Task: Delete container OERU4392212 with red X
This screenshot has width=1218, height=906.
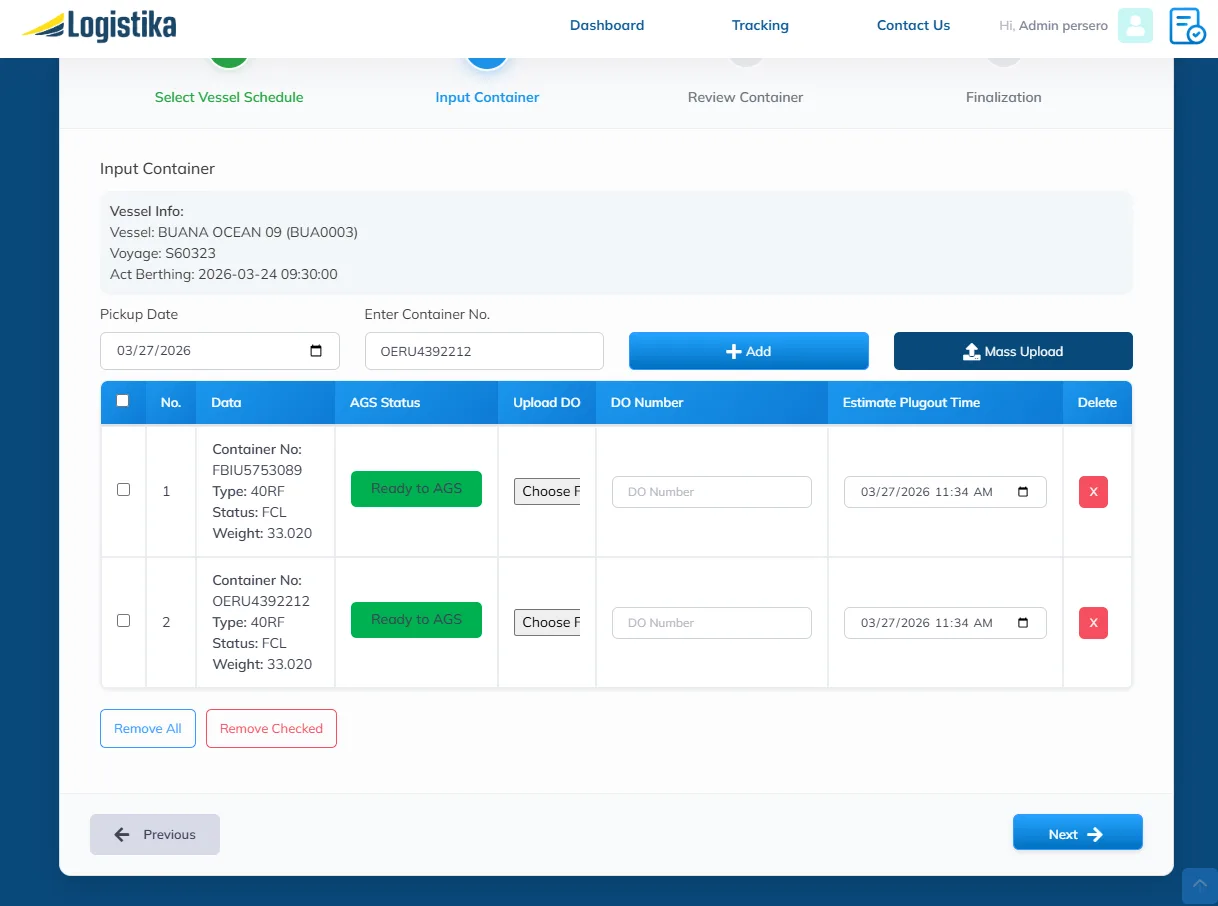Action: point(1093,623)
